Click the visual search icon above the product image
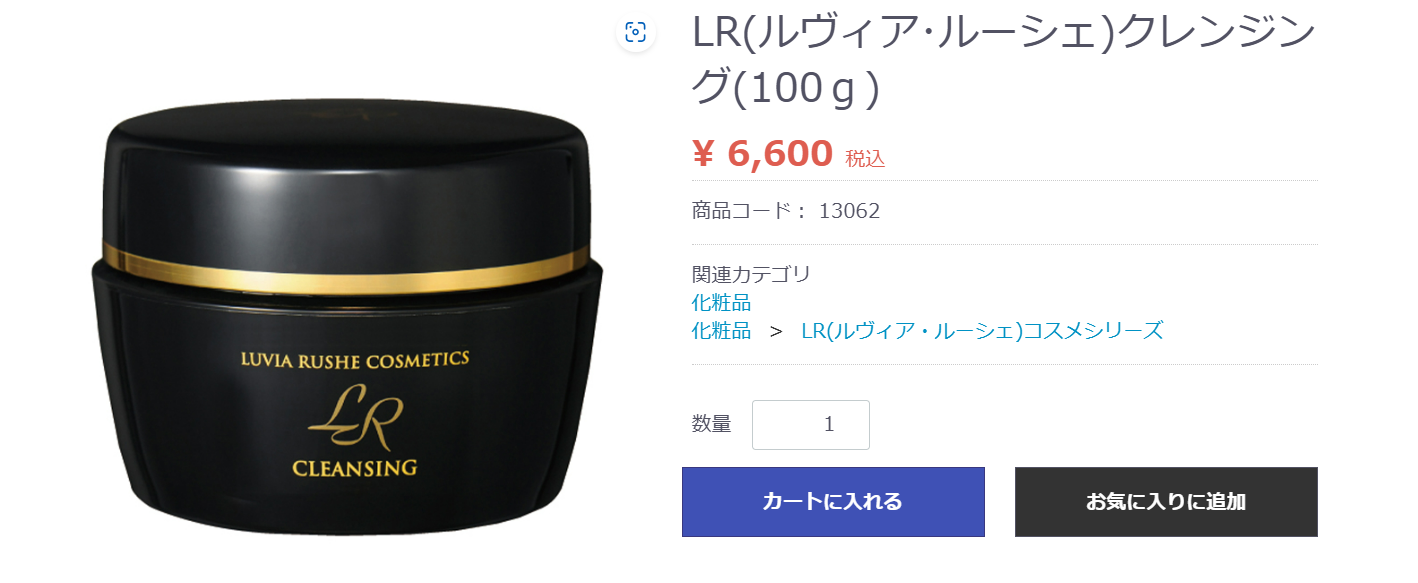The image size is (1418, 583). click(x=635, y=32)
